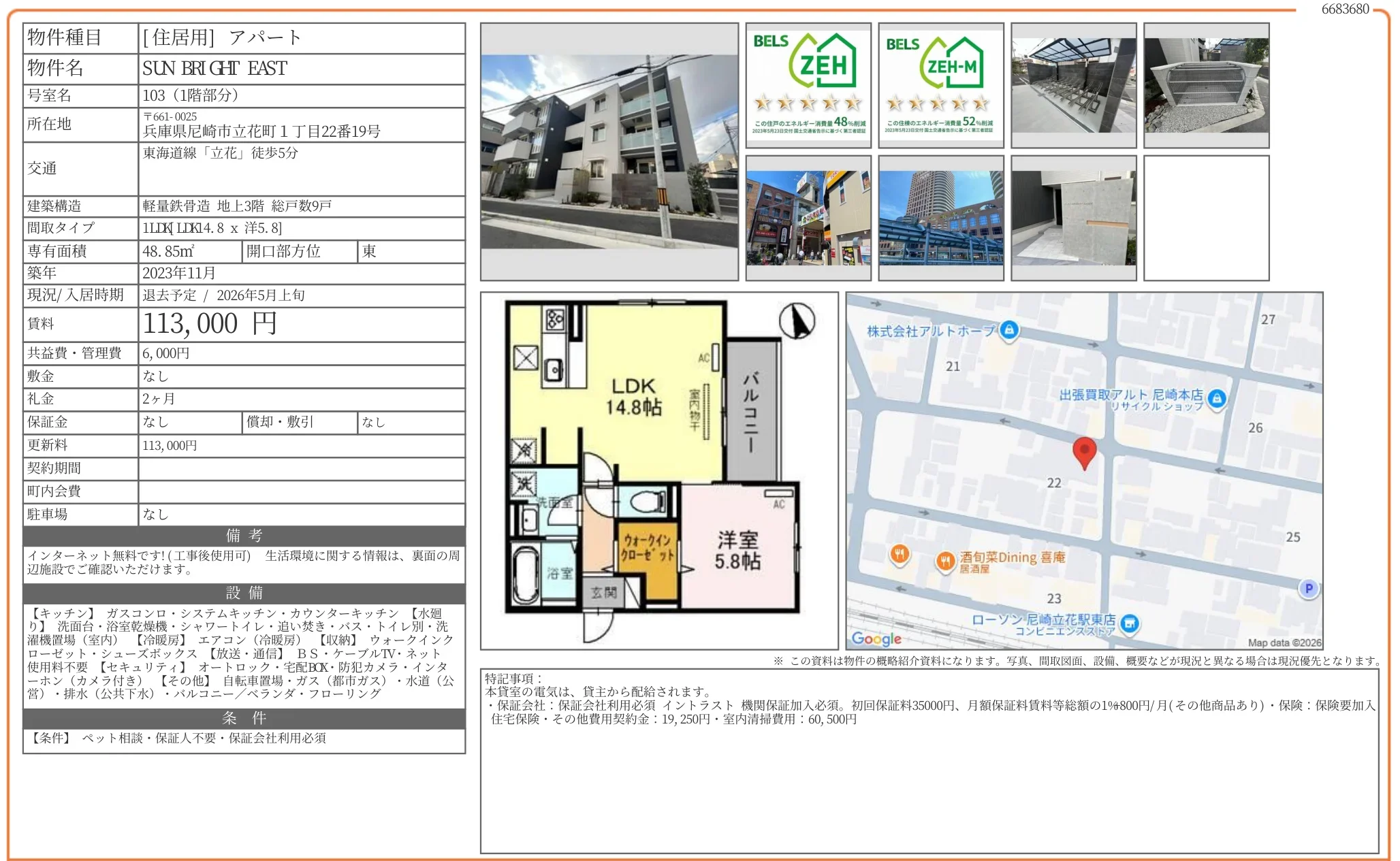The height and width of the screenshot is (861, 1400).
Task: Click the red location pin on map
Action: pyautogui.click(x=1084, y=451)
